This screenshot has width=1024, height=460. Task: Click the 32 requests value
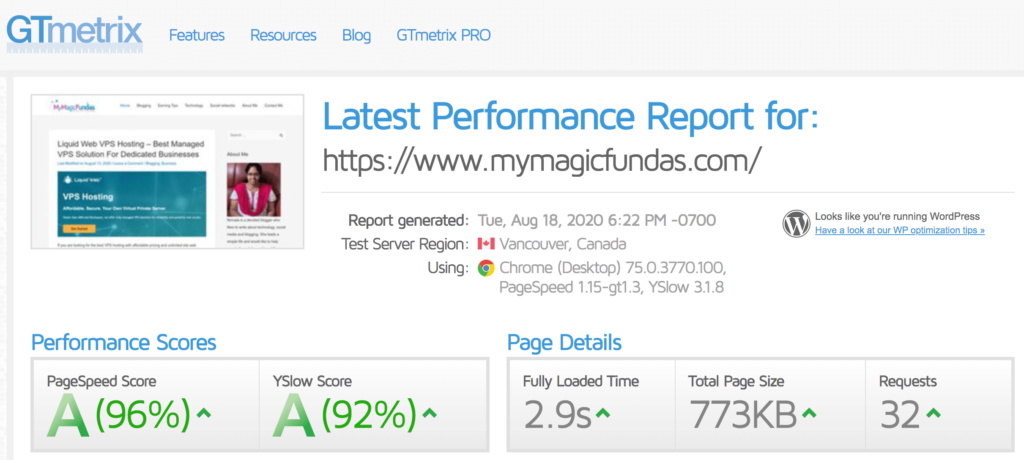[900, 416]
